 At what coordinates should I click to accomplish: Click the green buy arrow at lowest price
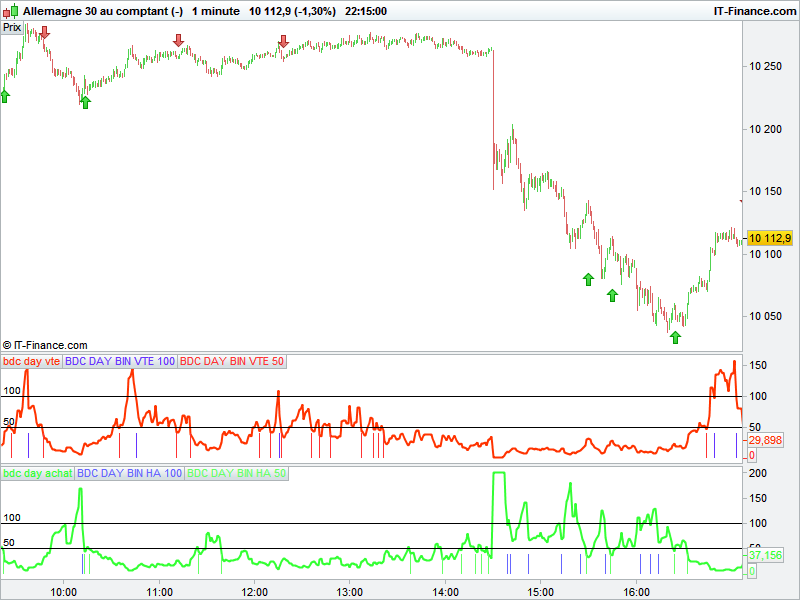pos(676,337)
